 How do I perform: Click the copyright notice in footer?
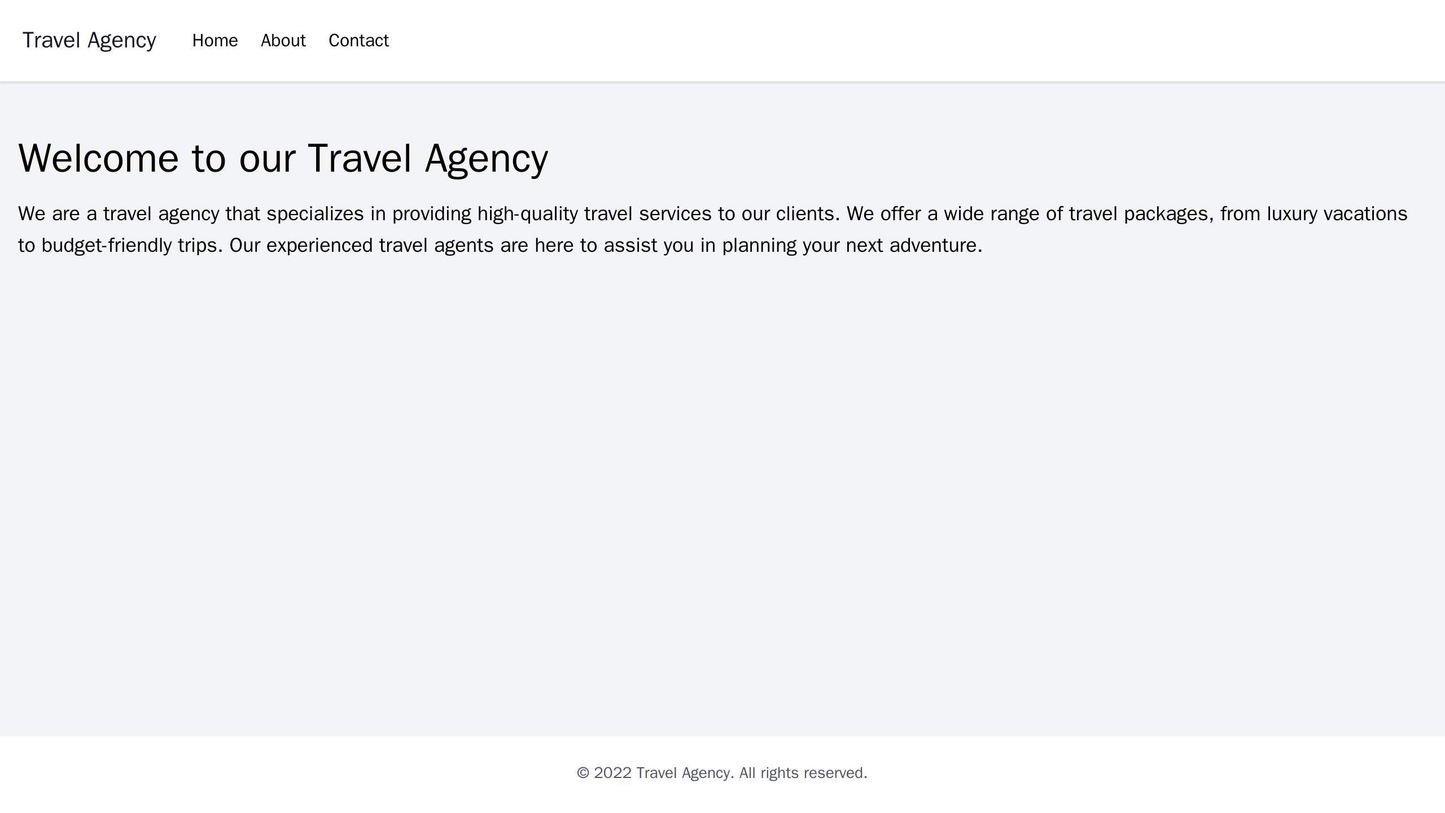tap(722, 771)
